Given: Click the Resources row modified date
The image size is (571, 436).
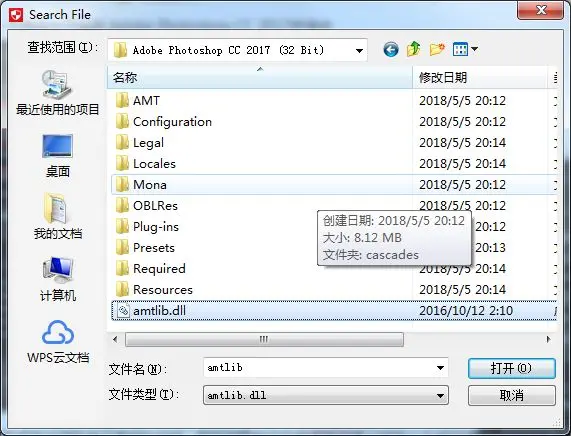Looking at the screenshot, I should tap(462, 290).
